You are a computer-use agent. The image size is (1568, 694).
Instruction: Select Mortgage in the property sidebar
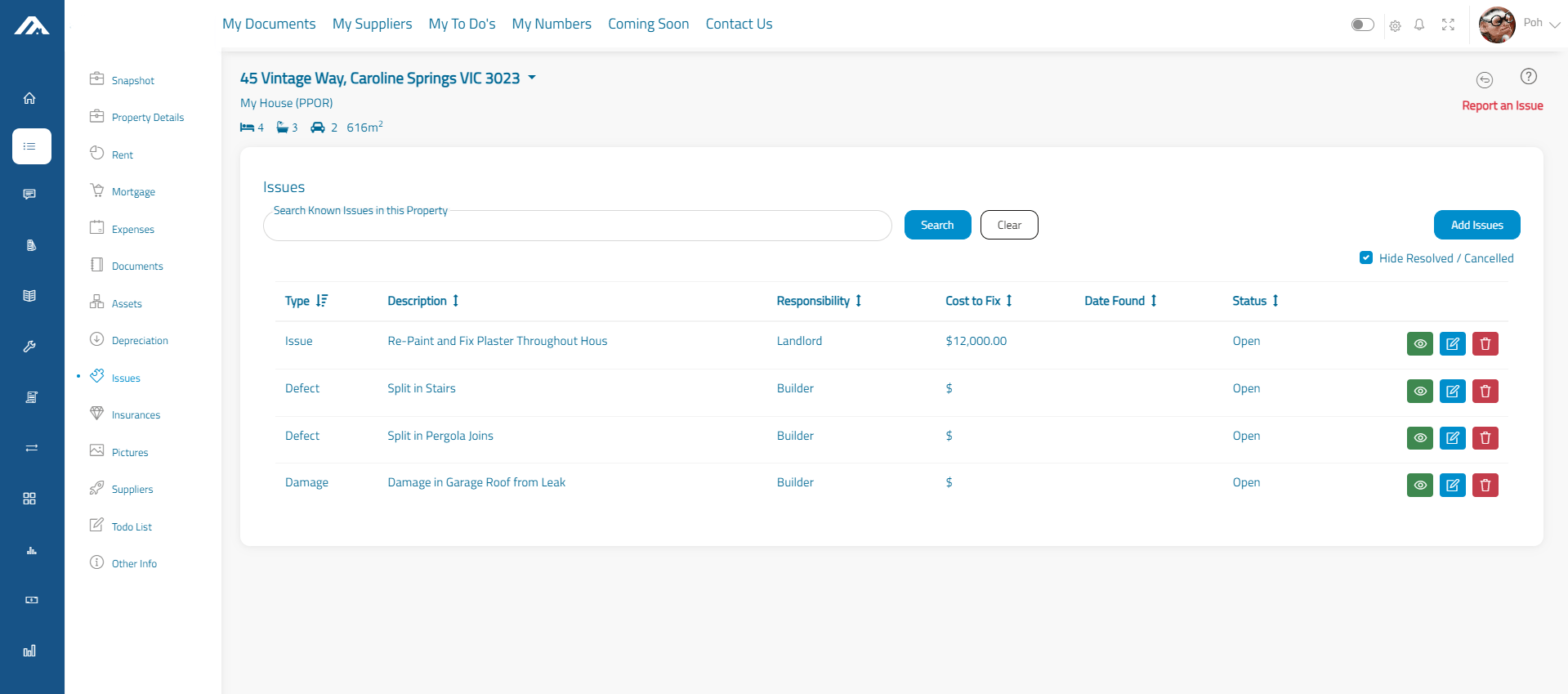tap(133, 192)
